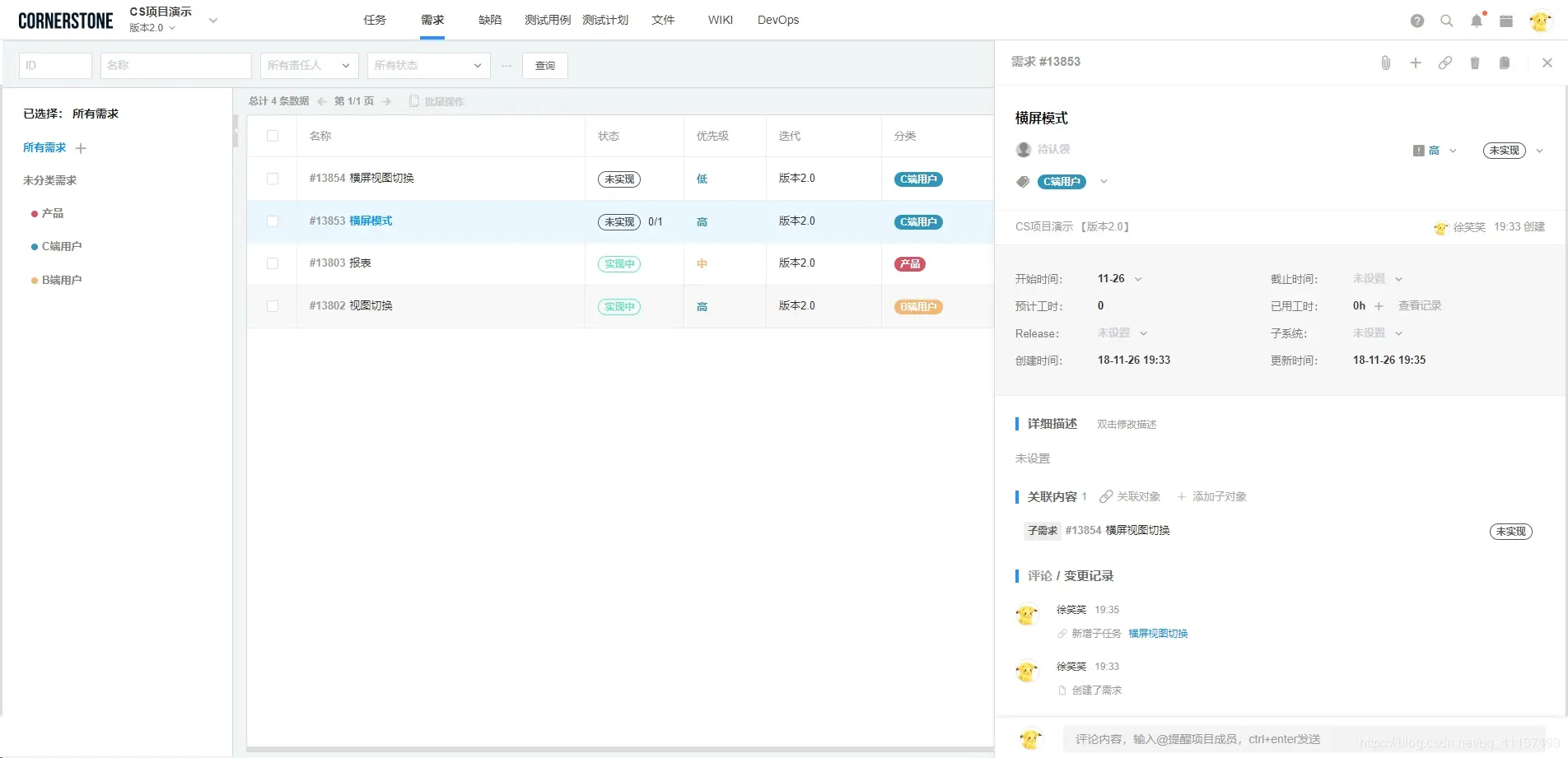
Task: Copy the requirement with the copy icon
Action: tap(1505, 63)
